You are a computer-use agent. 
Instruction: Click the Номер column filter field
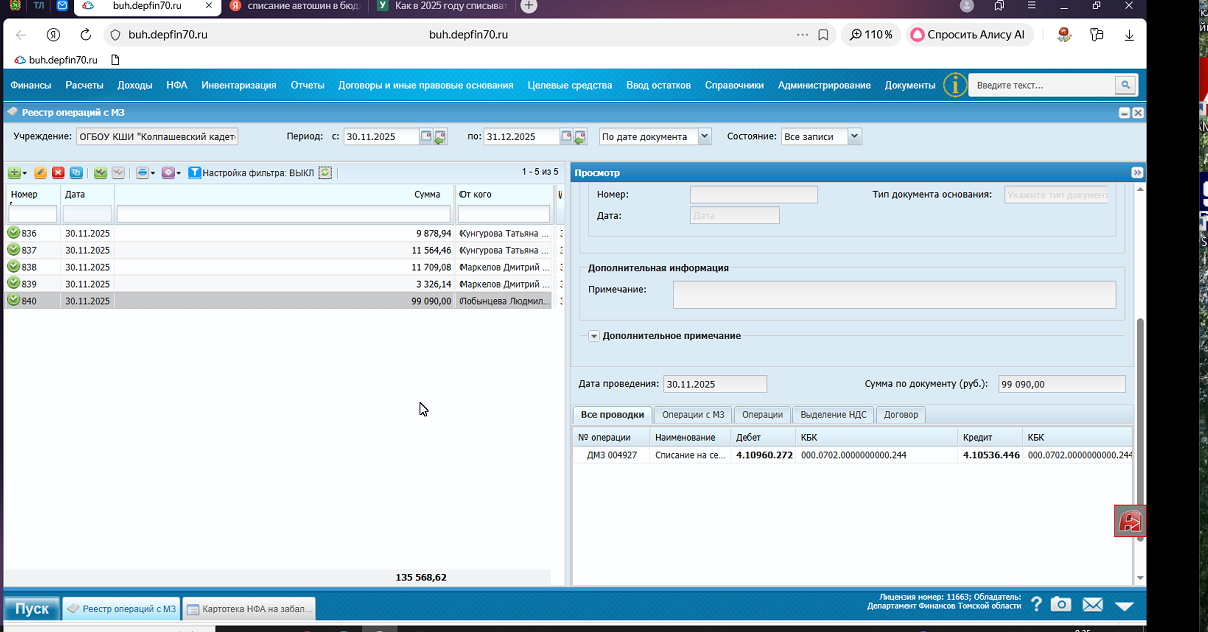point(32,214)
